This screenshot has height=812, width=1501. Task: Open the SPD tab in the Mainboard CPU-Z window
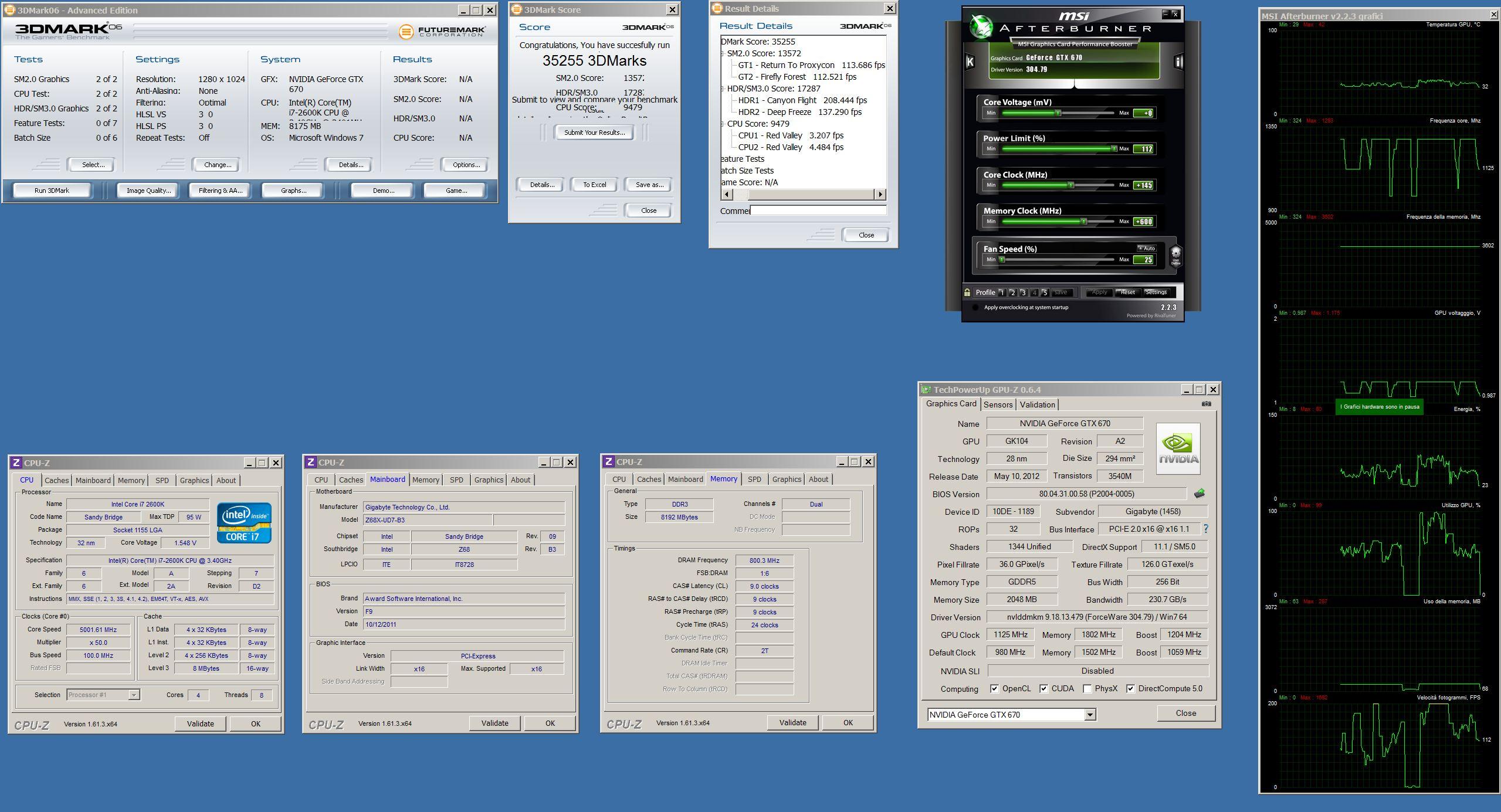456,480
